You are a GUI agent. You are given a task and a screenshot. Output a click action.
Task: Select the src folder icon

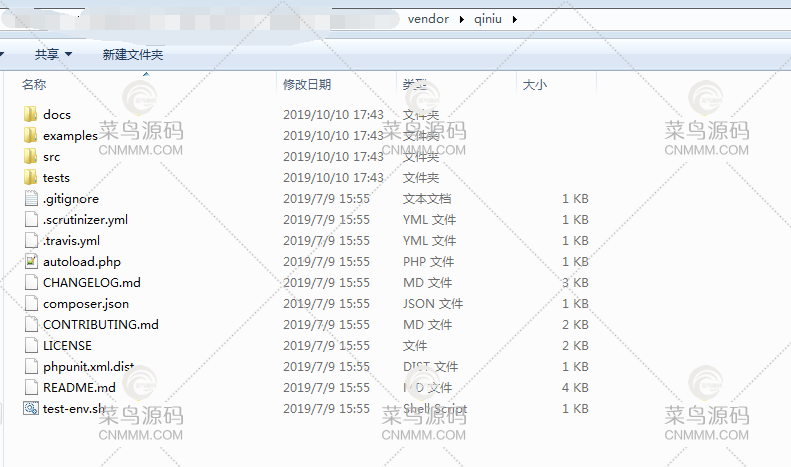tap(30, 156)
